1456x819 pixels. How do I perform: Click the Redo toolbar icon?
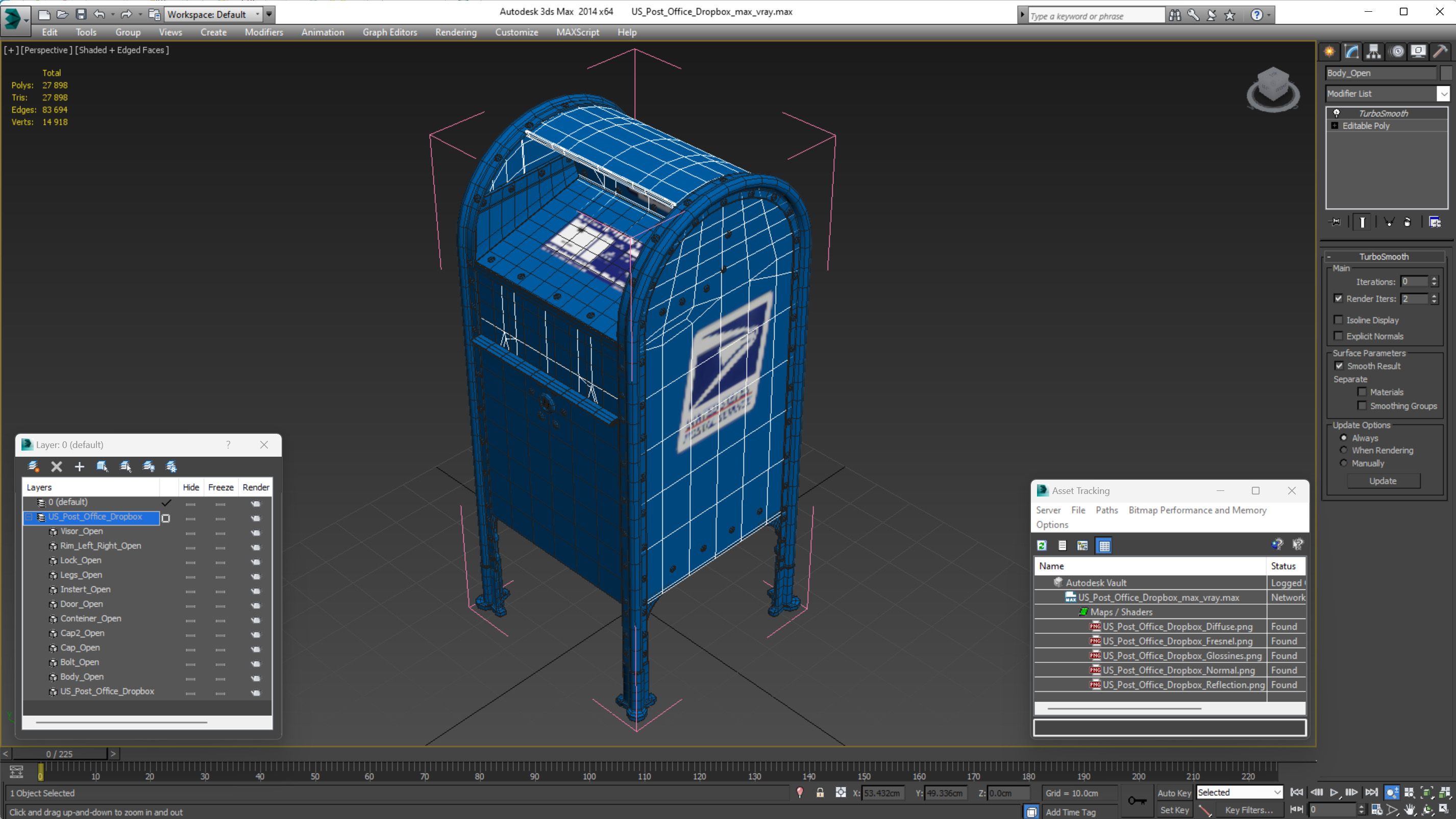(x=126, y=14)
